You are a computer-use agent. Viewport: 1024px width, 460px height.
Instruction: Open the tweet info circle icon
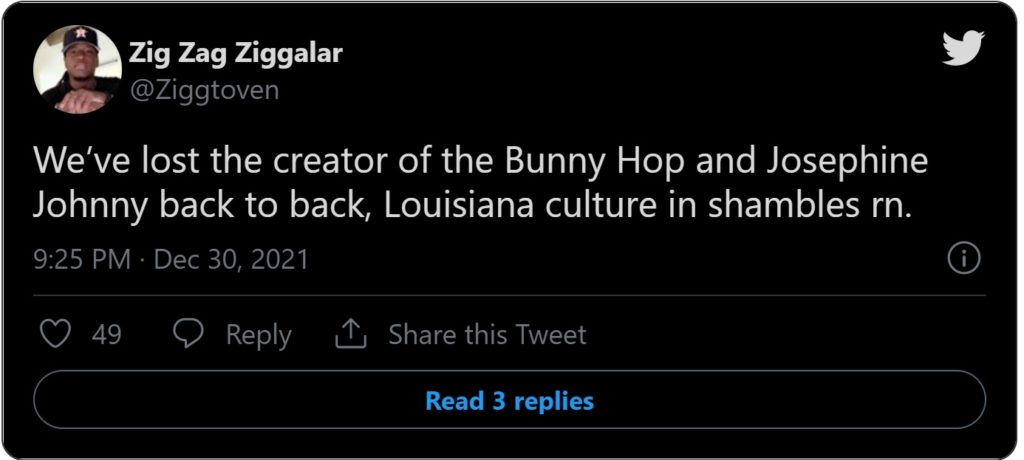[x=962, y=259]
